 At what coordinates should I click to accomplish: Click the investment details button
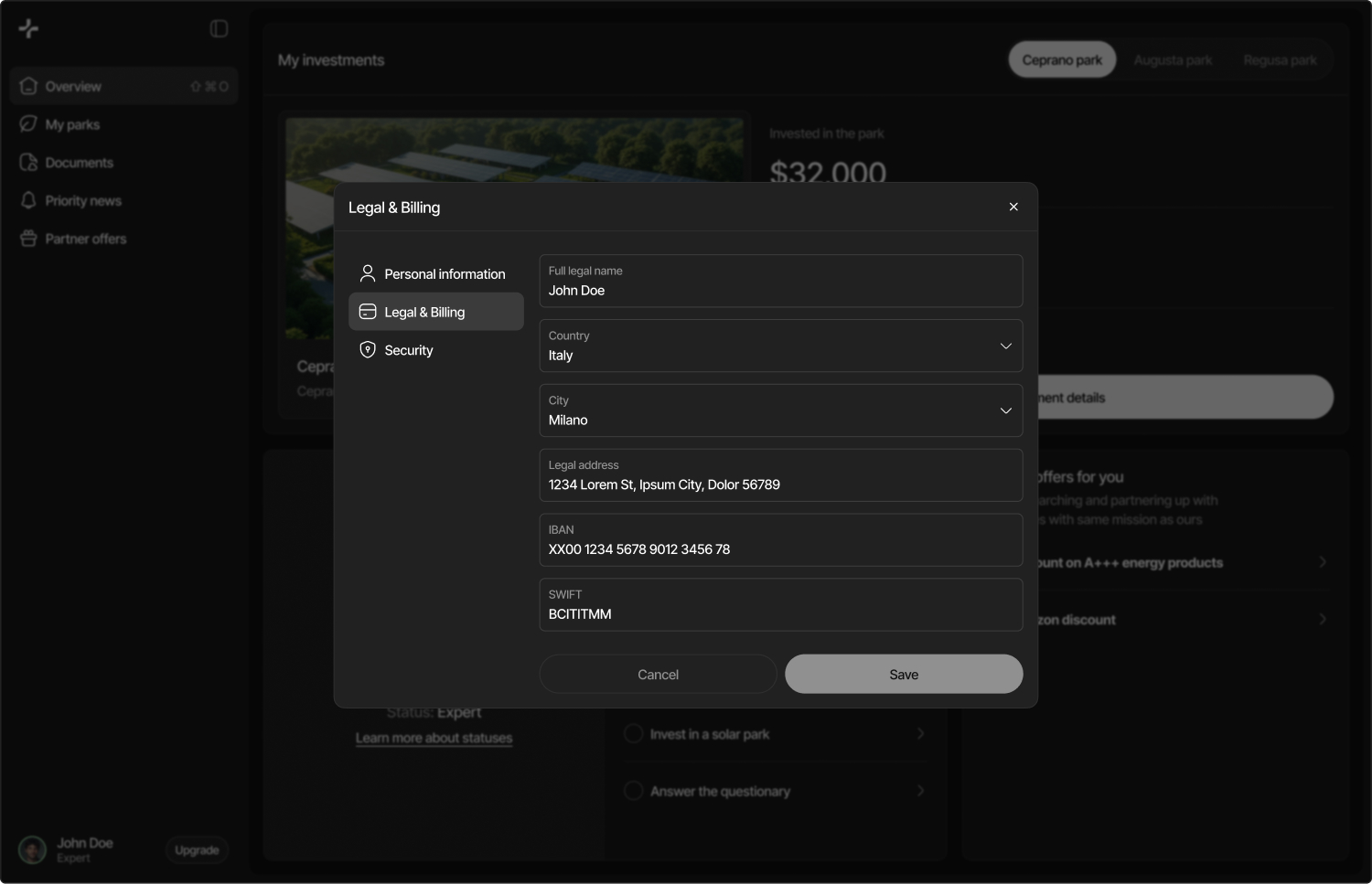pyautogui.click(x=1185, y=397)
